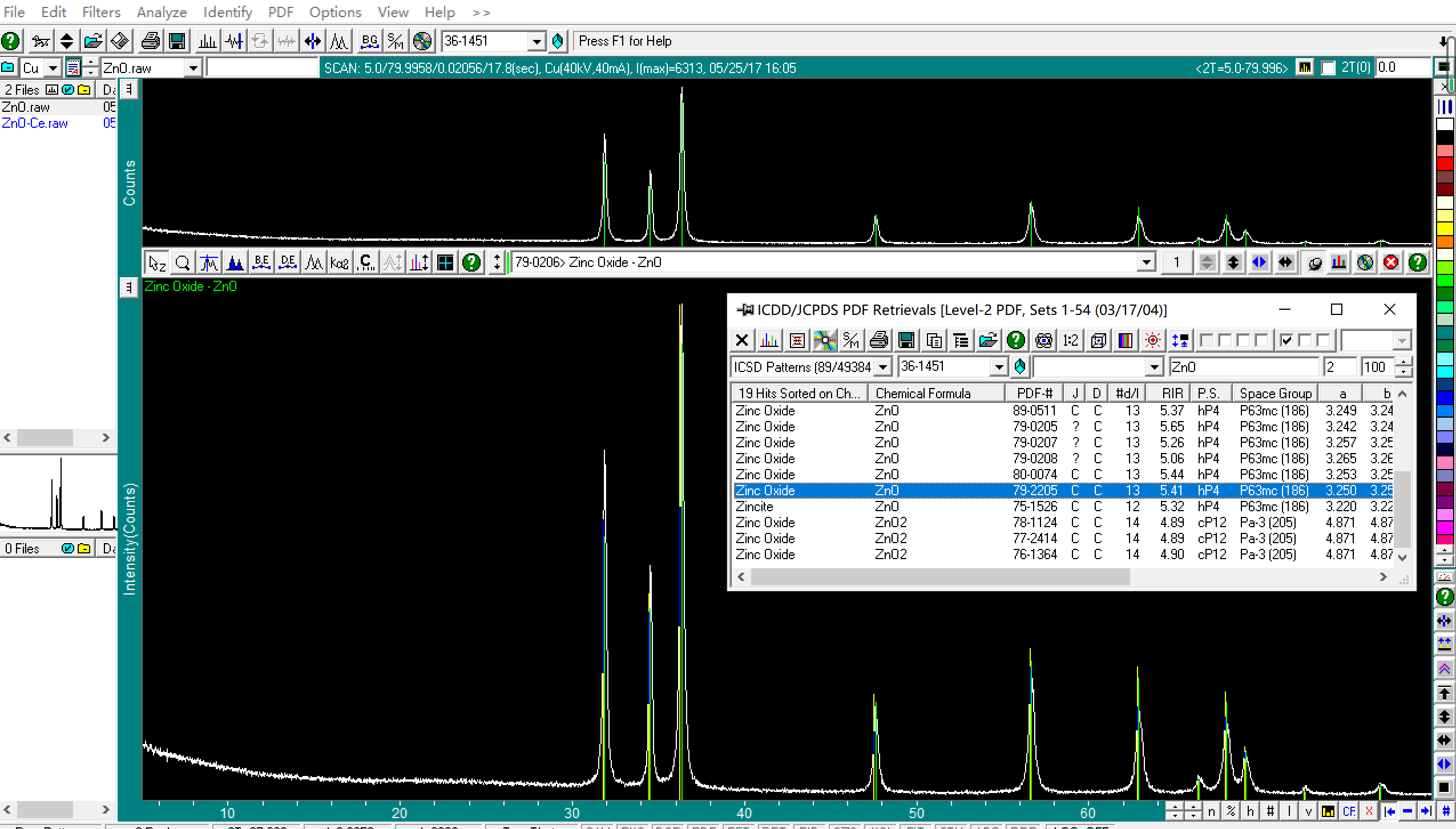Viewport: 1456px width, 829px height.
Task: Click the save floppy icon in PDF Retrievals window
Action: (906, 341)
